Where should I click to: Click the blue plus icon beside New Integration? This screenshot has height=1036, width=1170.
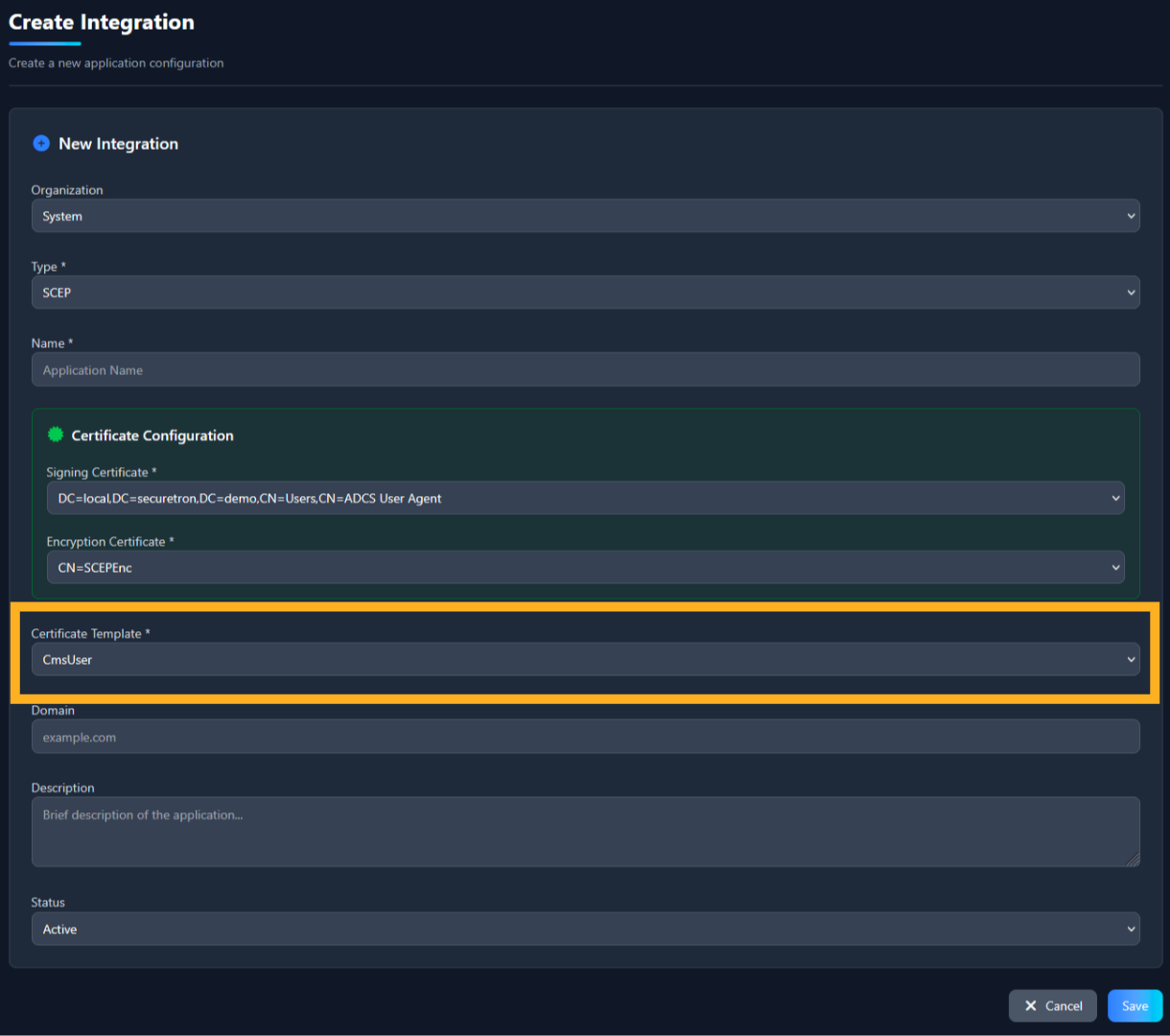click(41, 143)
